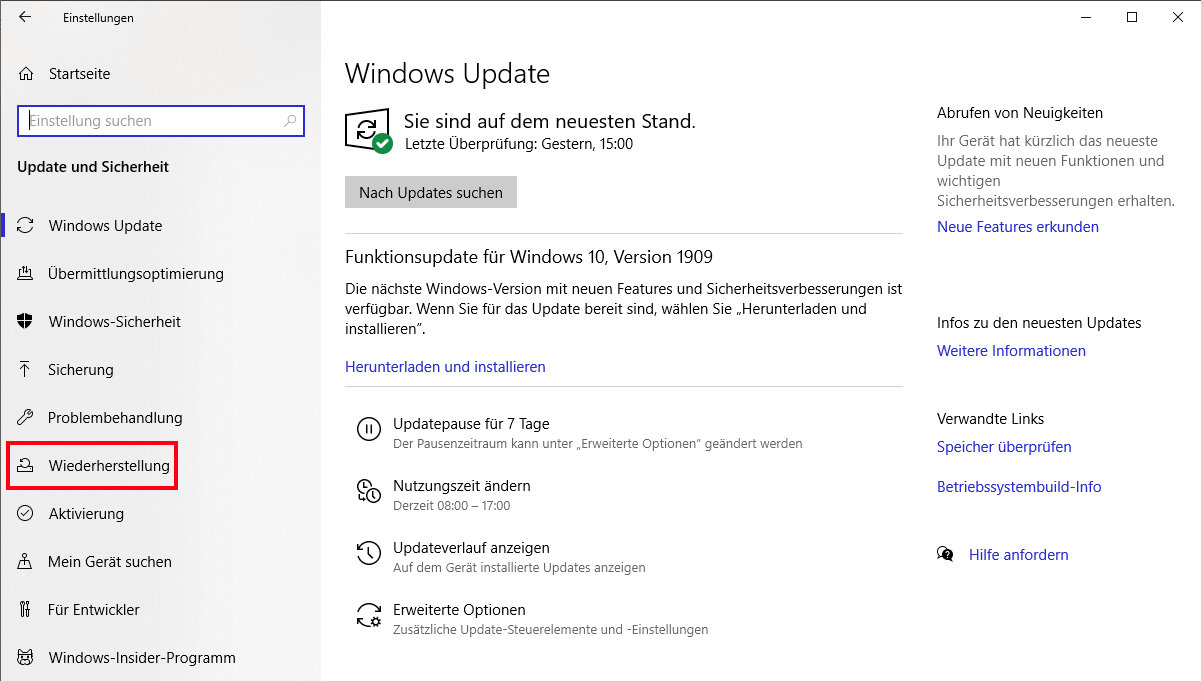The height and width of the screenshot is (681, 1201).
Task: Open Windows-Insider-Programm
Action: click(x=142, y=658)
